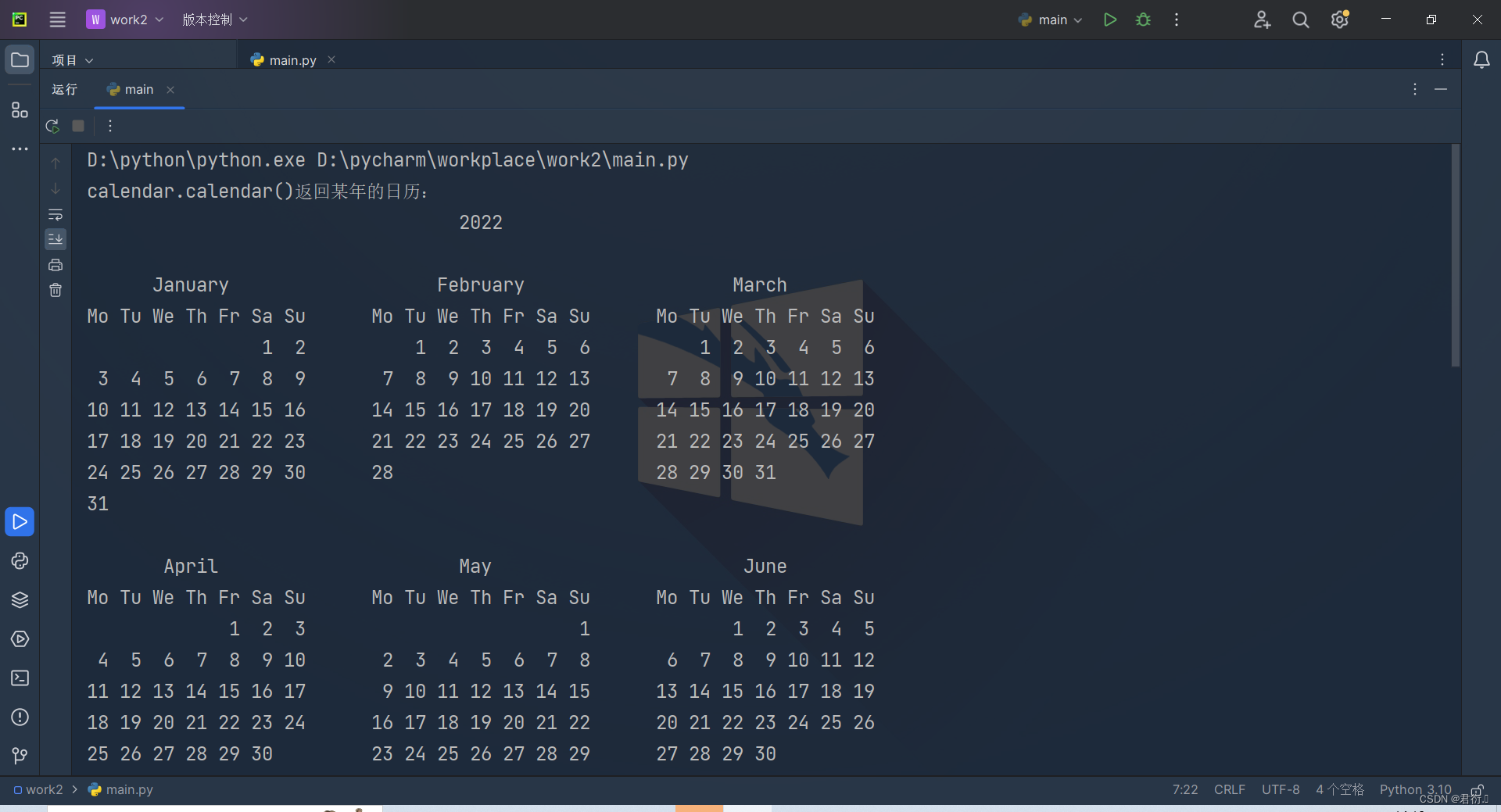
Task: Click the console vertical scrollbar
Action: coord(1455,256)
